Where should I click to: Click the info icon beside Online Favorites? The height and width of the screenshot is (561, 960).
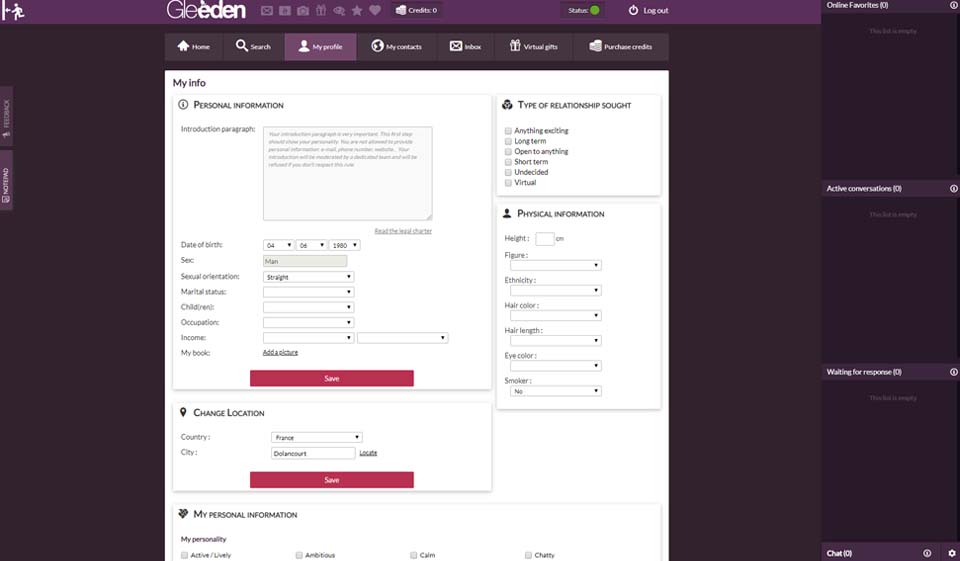[x=952, y=5]
